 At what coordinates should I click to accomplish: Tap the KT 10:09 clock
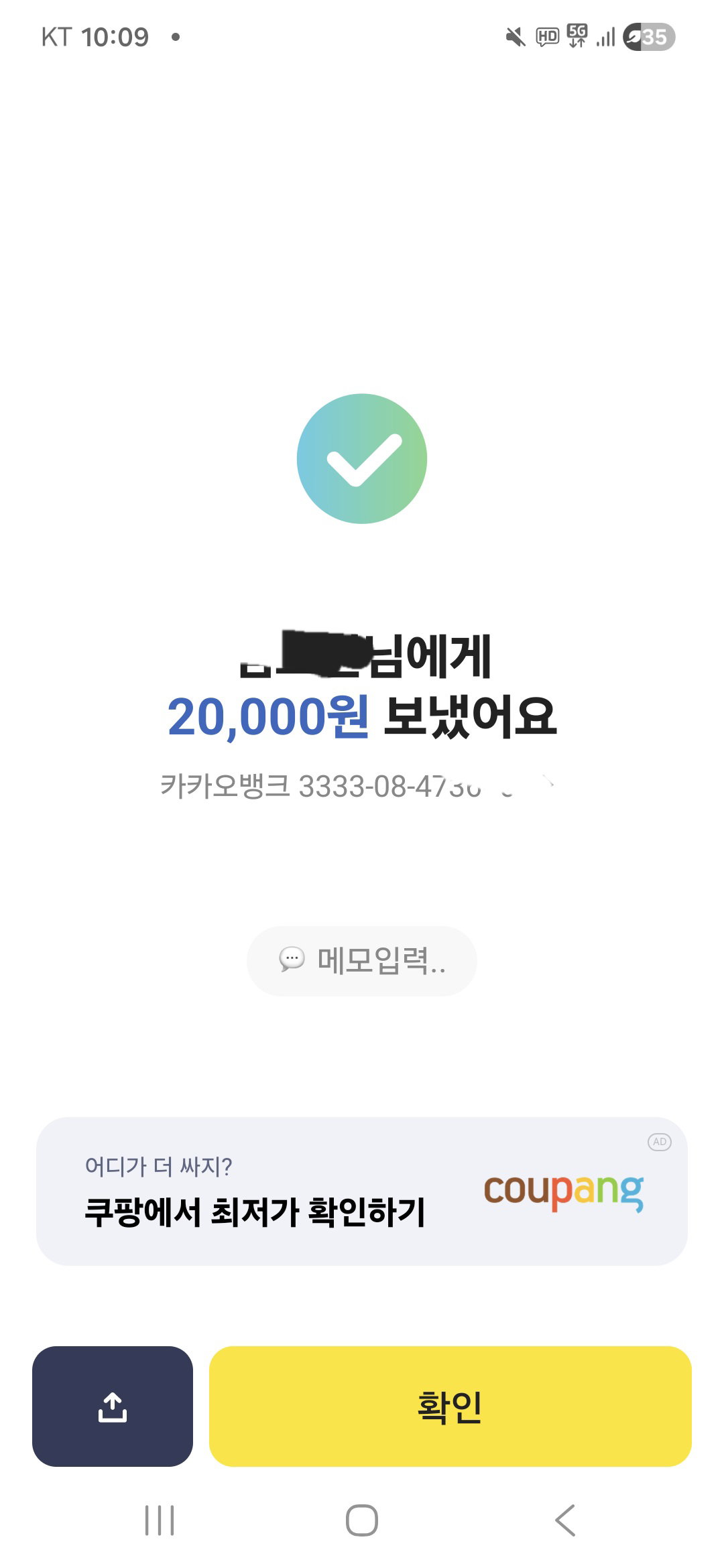[x=95, y=37]
